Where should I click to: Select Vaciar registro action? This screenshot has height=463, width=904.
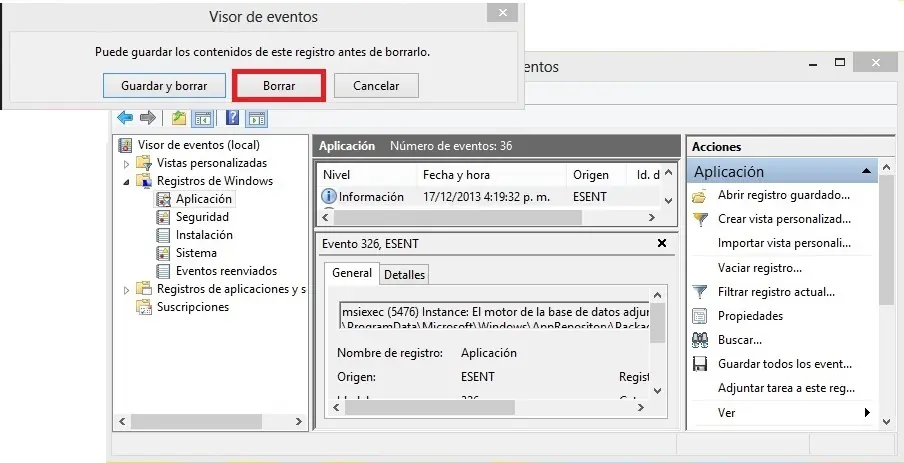click(x=759, y=268)
